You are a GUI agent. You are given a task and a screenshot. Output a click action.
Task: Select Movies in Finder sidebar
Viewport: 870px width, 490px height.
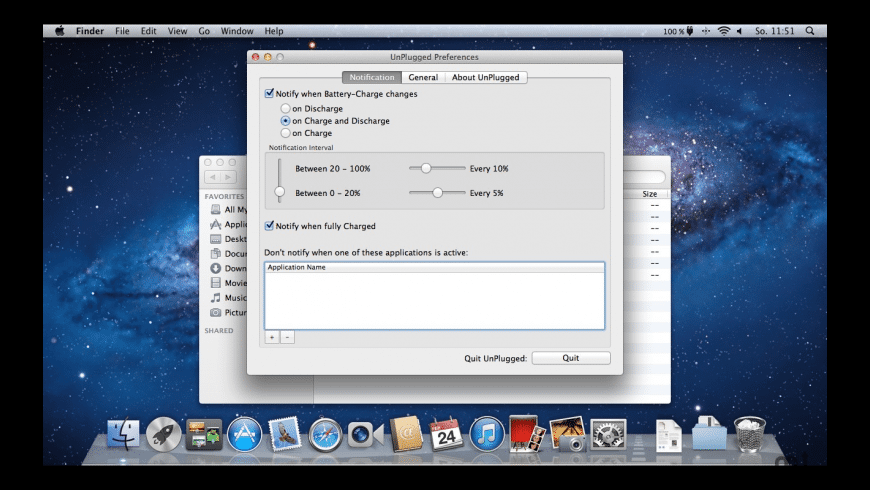tap(229, 283)
